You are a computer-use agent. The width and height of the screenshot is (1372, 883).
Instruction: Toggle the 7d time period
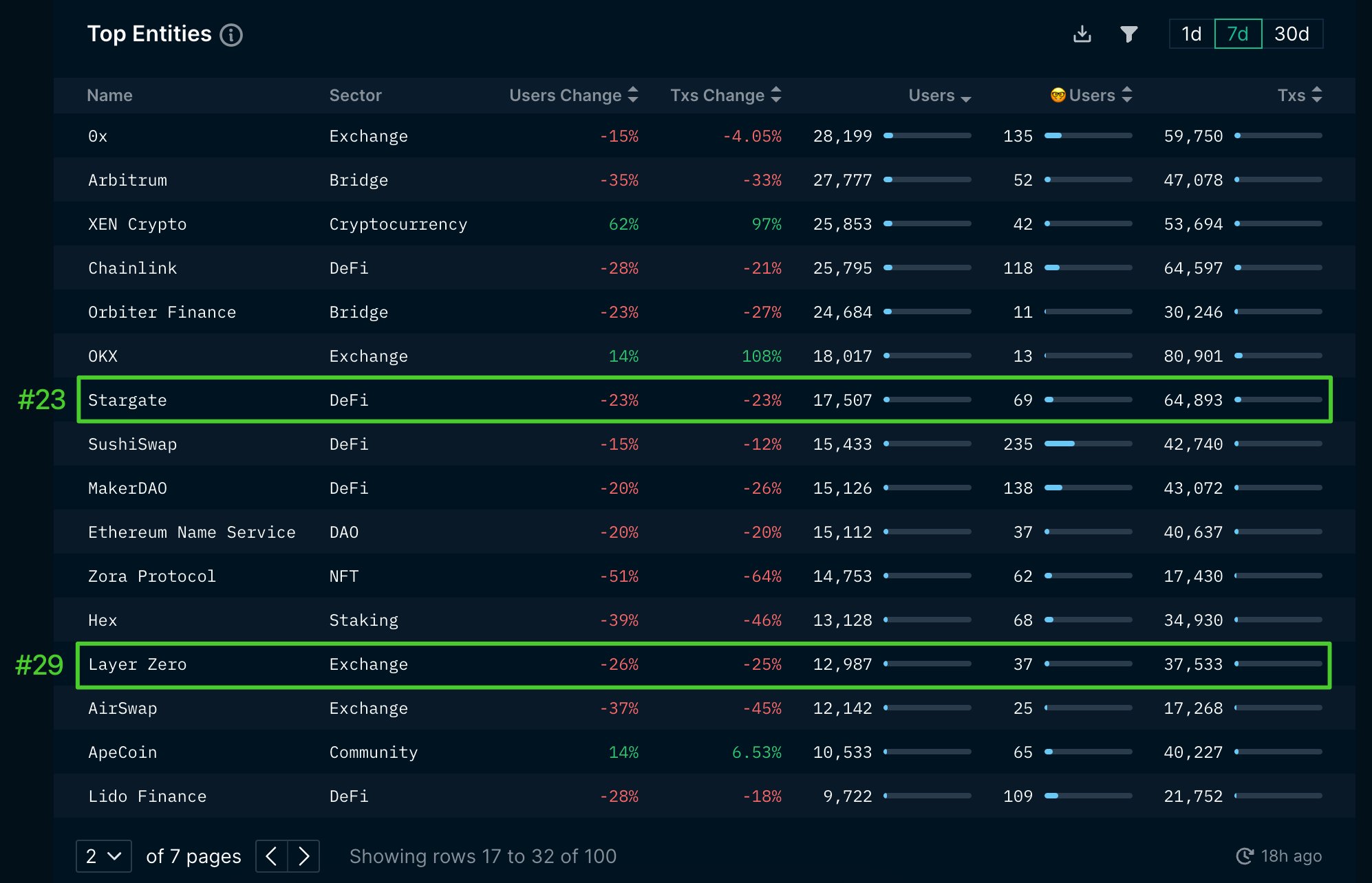tap(1238, 33)
